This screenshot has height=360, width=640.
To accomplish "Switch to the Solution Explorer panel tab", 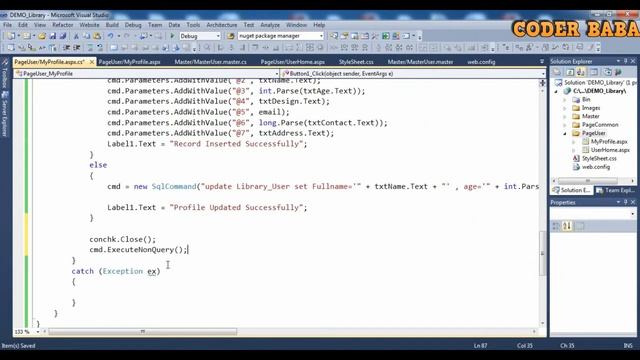I will point(571,190).
